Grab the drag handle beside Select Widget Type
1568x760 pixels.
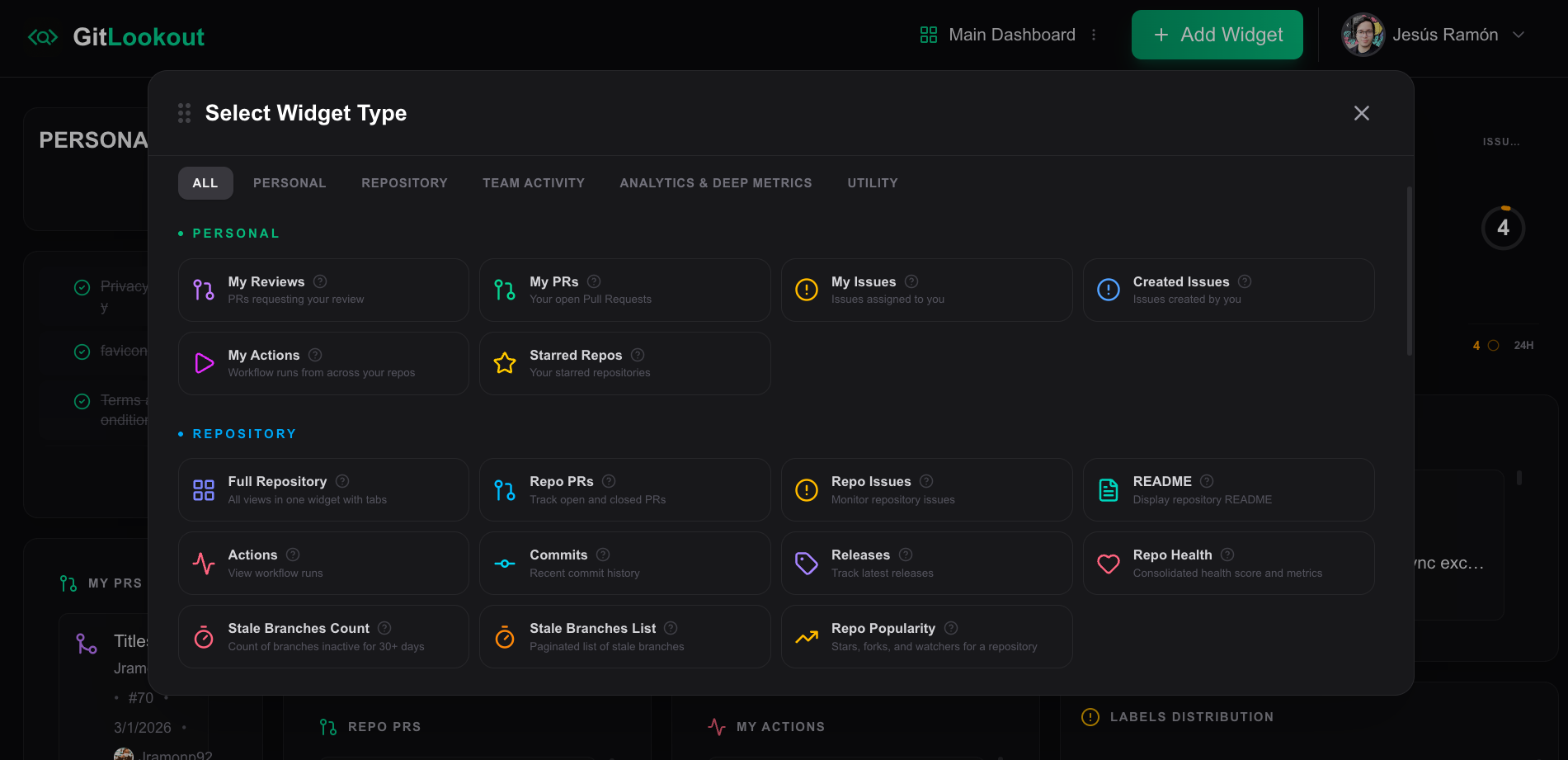pyautogui.click(x=184, y=113)
